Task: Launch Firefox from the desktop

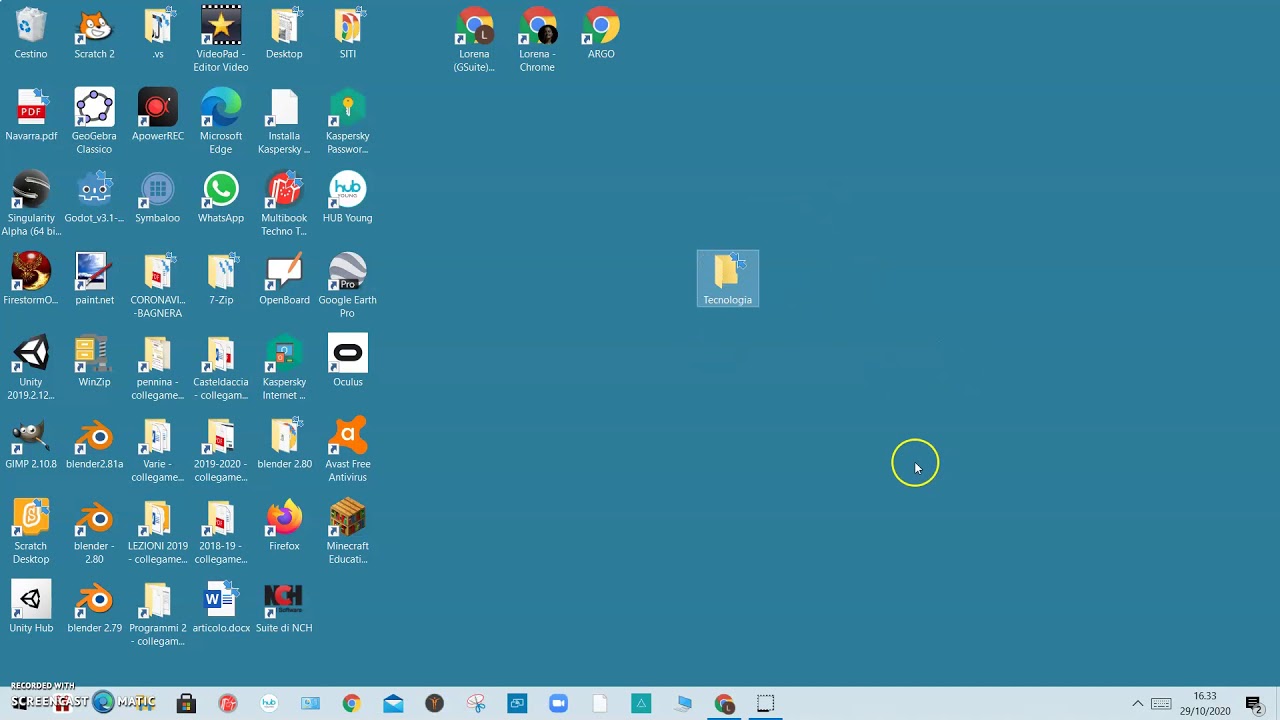Action: click(284, 526)
